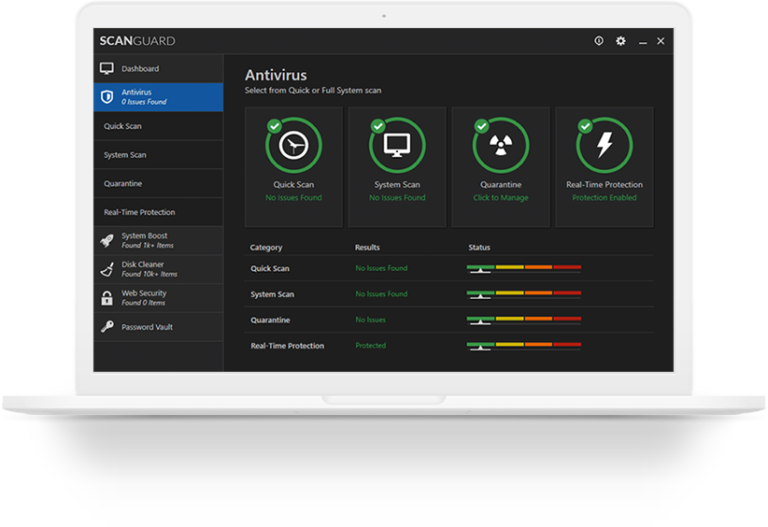768x527 pixels.
Task: Click the Quarantine row status bar indicator
Action: pyautogui.click(x=524, y=320)
